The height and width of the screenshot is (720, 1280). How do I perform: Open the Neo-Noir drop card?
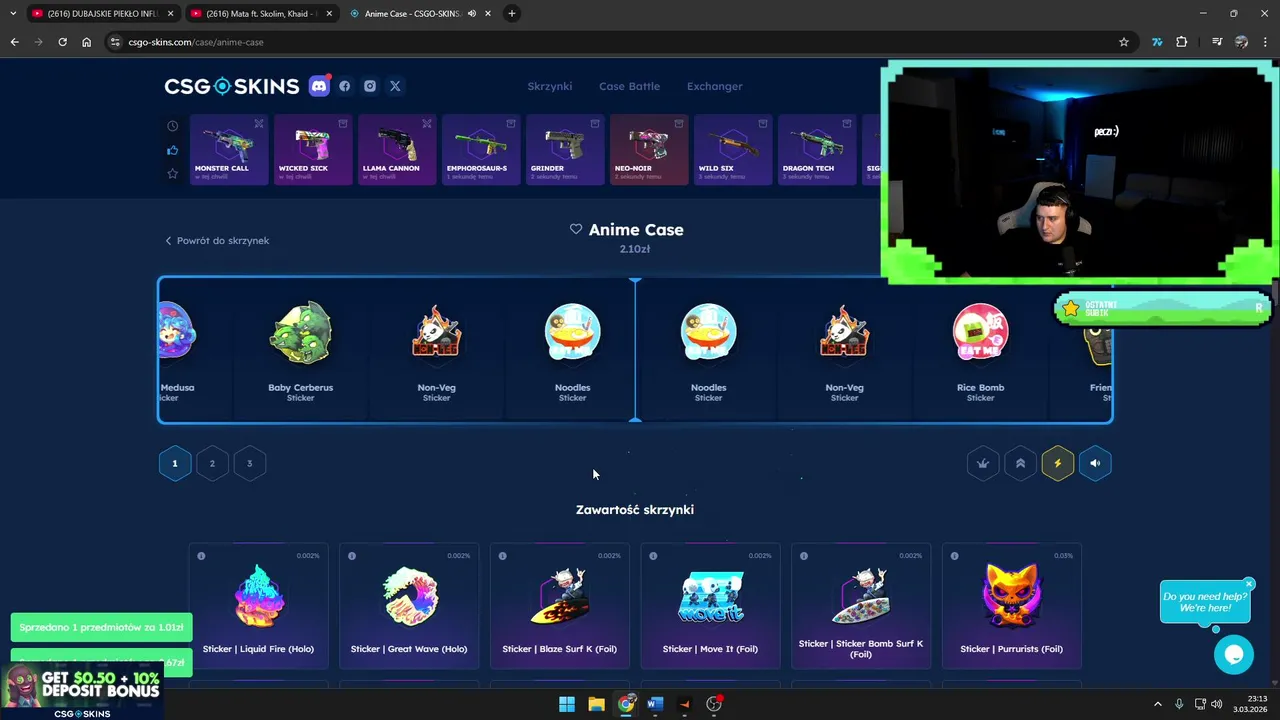coord(649,150)
